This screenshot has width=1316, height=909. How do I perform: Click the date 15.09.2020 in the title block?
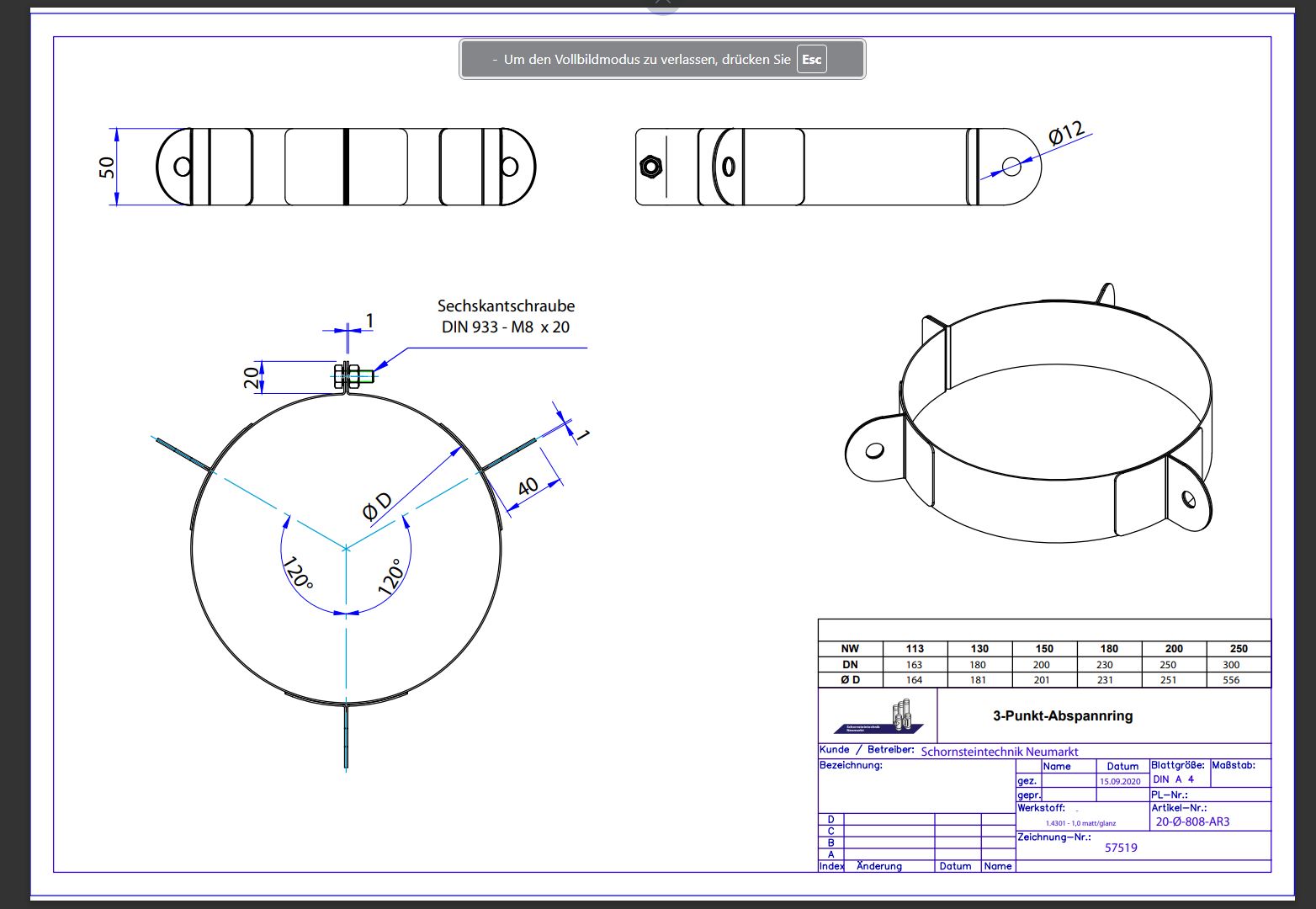point(1120,782)
